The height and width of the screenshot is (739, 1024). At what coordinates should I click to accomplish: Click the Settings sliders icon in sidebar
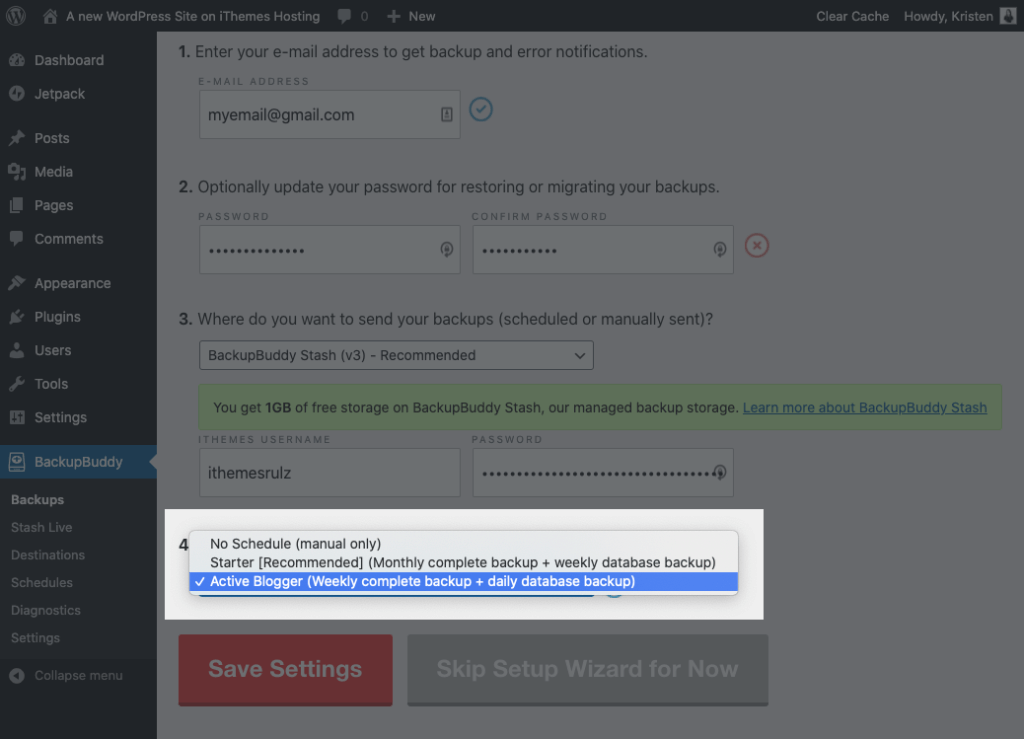(x=17, y=417)
